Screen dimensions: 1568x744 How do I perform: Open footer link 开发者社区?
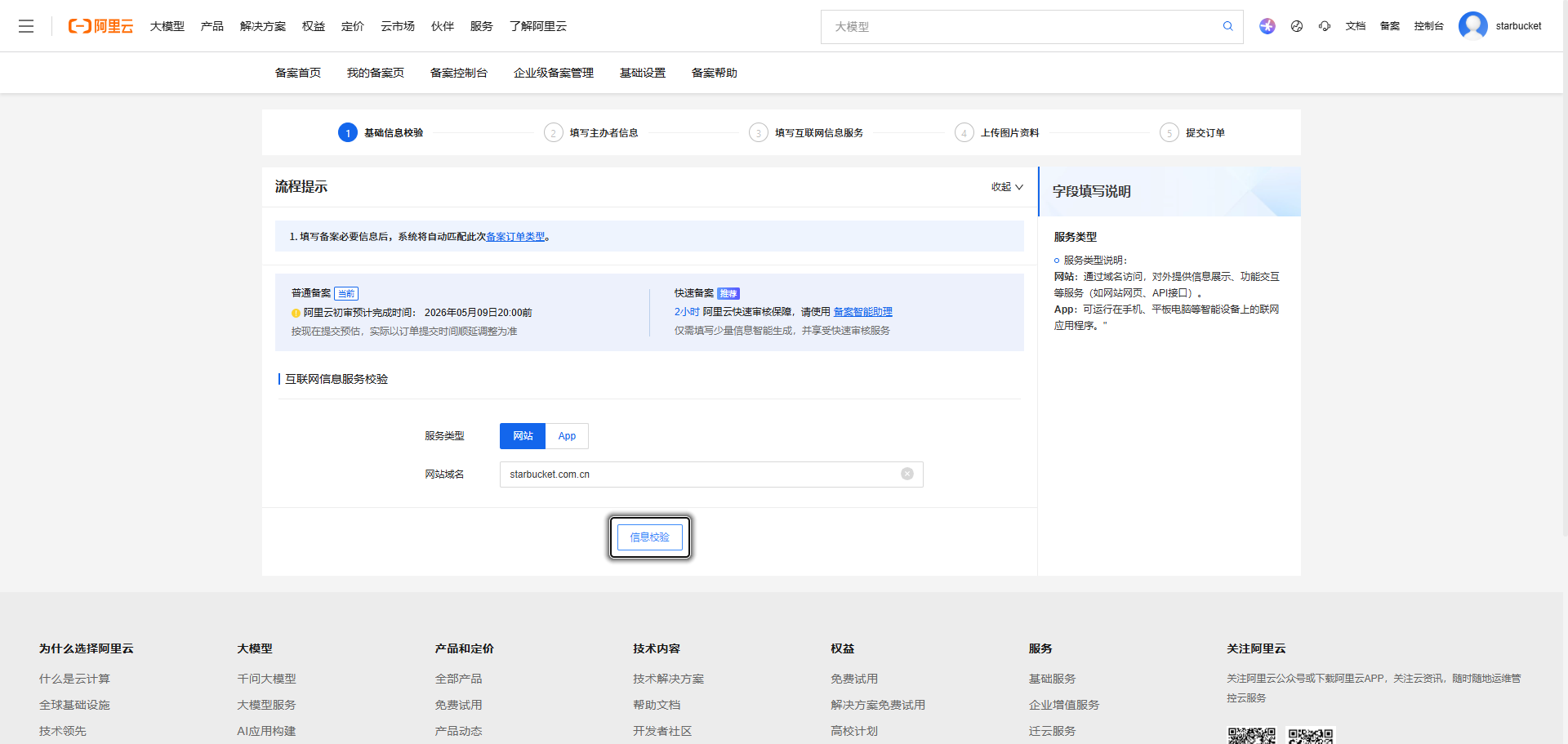(x=662, y=731)
